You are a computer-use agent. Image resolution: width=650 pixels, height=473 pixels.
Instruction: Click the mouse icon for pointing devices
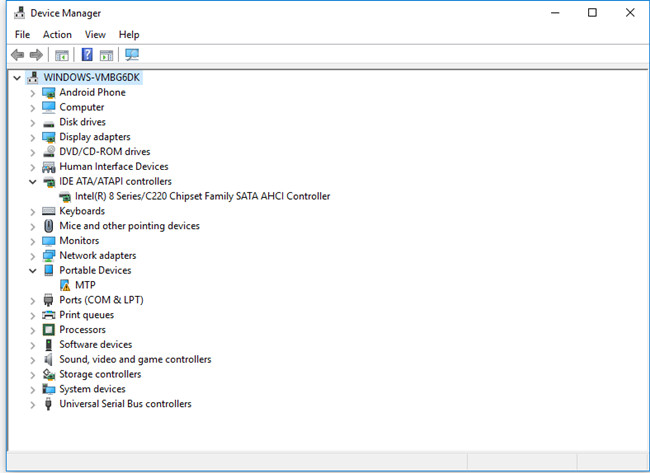pyautogui.click(x=49, y=226)
